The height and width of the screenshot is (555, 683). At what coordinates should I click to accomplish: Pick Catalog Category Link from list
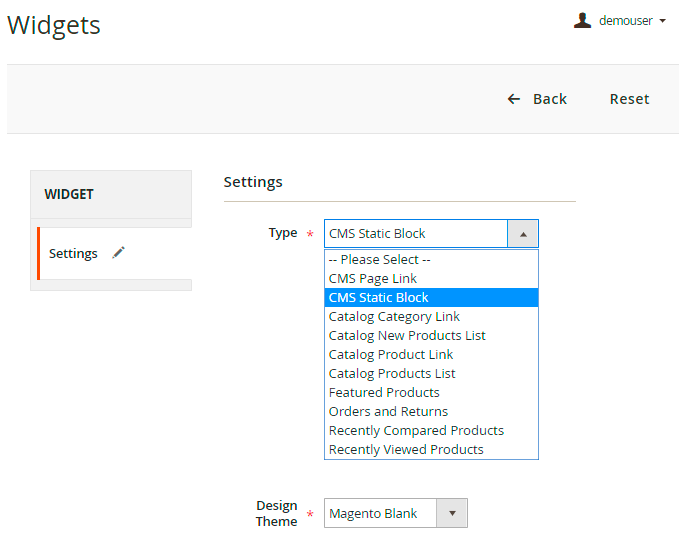431,317
